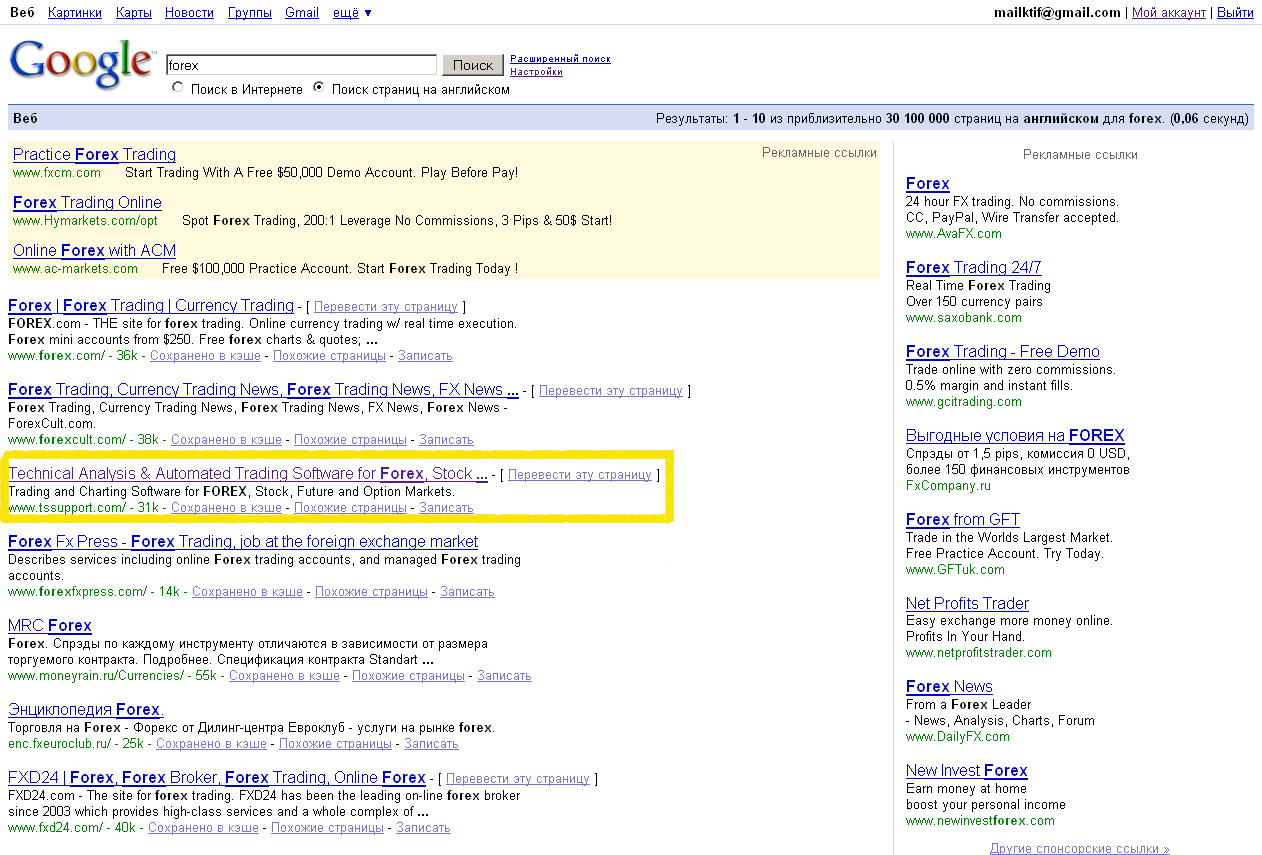Click Записать for enc.fxeuroclub.ru result
Viewport: 1262px width, 855px height.
(431, 744)
